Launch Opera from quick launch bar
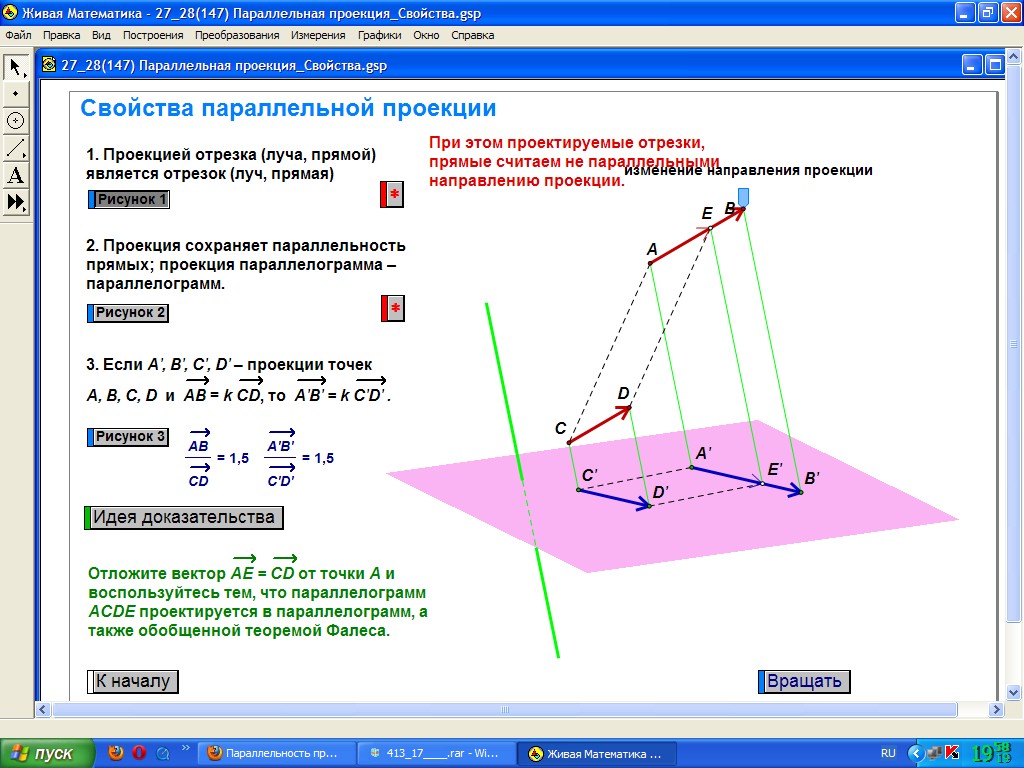The image size is (1024, 768). click(139, 753)
